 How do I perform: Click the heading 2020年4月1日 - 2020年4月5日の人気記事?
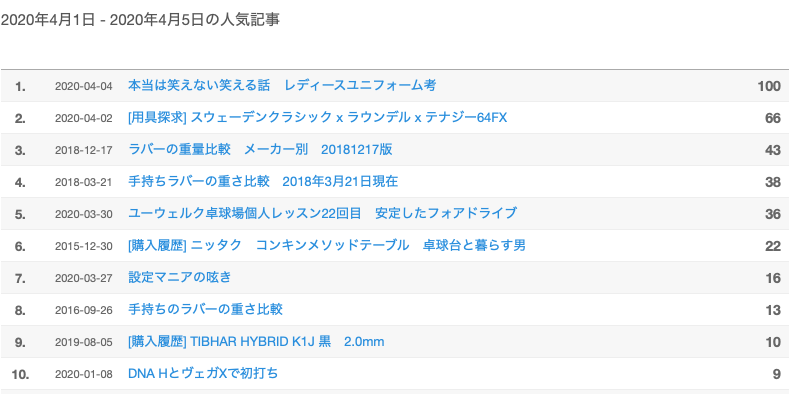[x=140, y=20]
